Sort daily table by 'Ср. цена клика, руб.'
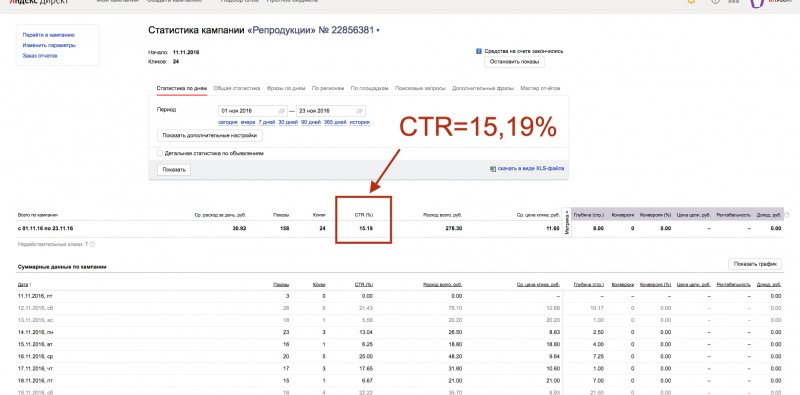800x395 pixels. (x=538, y=284)
